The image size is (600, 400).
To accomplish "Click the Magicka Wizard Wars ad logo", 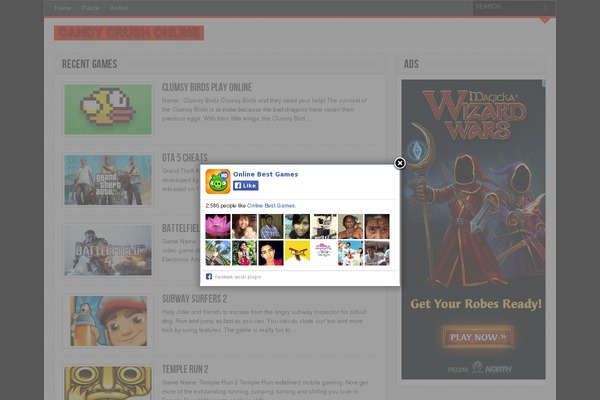I will (474, 115).
